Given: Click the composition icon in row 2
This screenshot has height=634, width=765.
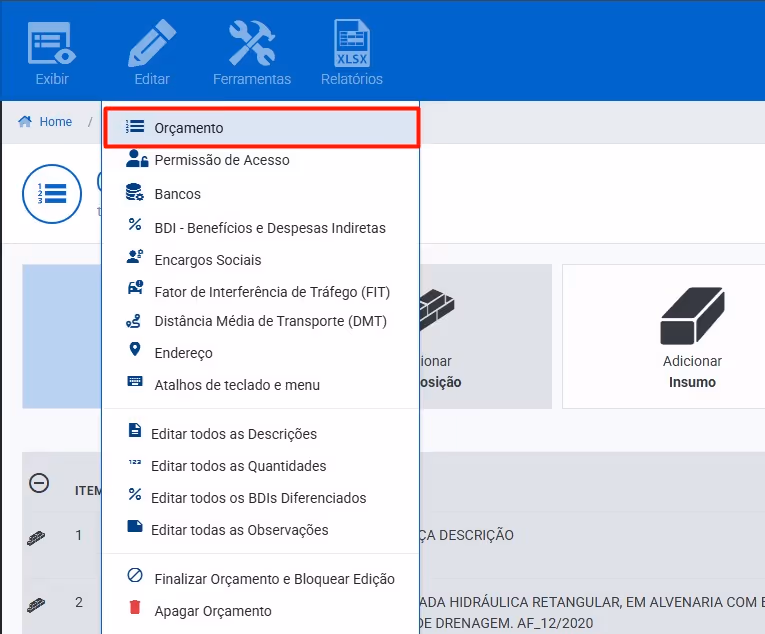Looking at the screenshot, I should tap(36, 605).
